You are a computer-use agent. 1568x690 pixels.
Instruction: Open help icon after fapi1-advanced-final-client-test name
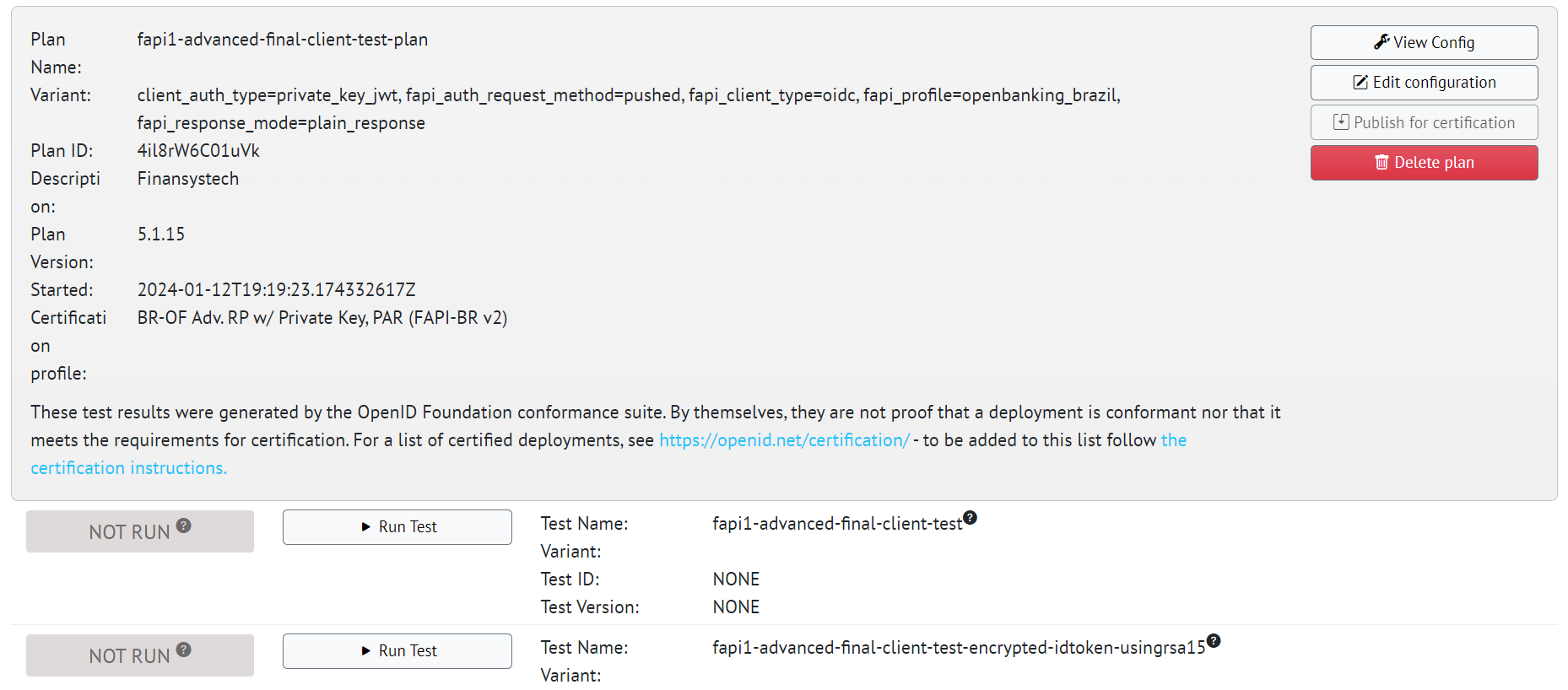point(971,517)
